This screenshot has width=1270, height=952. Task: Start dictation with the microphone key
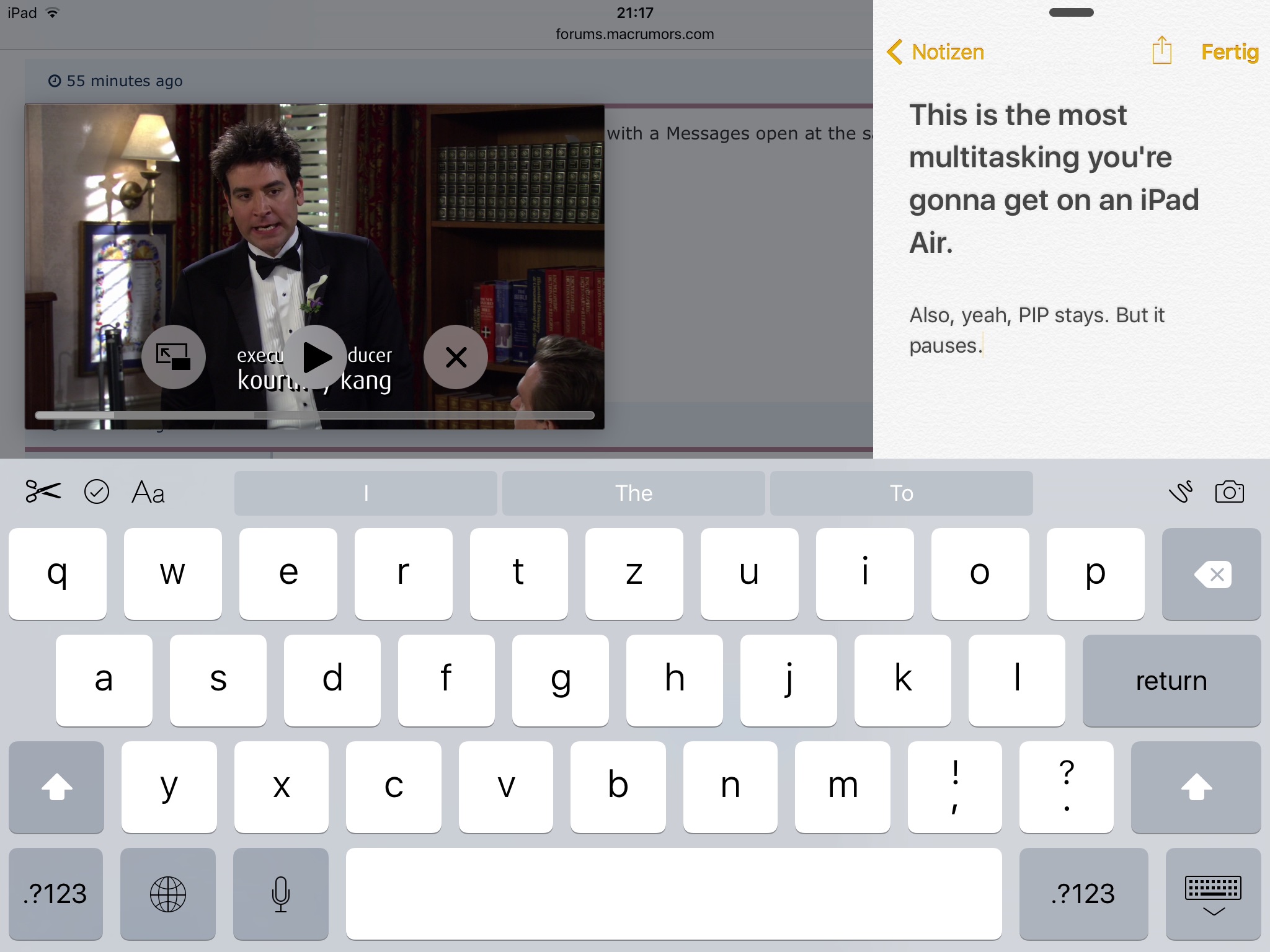click(281, 894)
